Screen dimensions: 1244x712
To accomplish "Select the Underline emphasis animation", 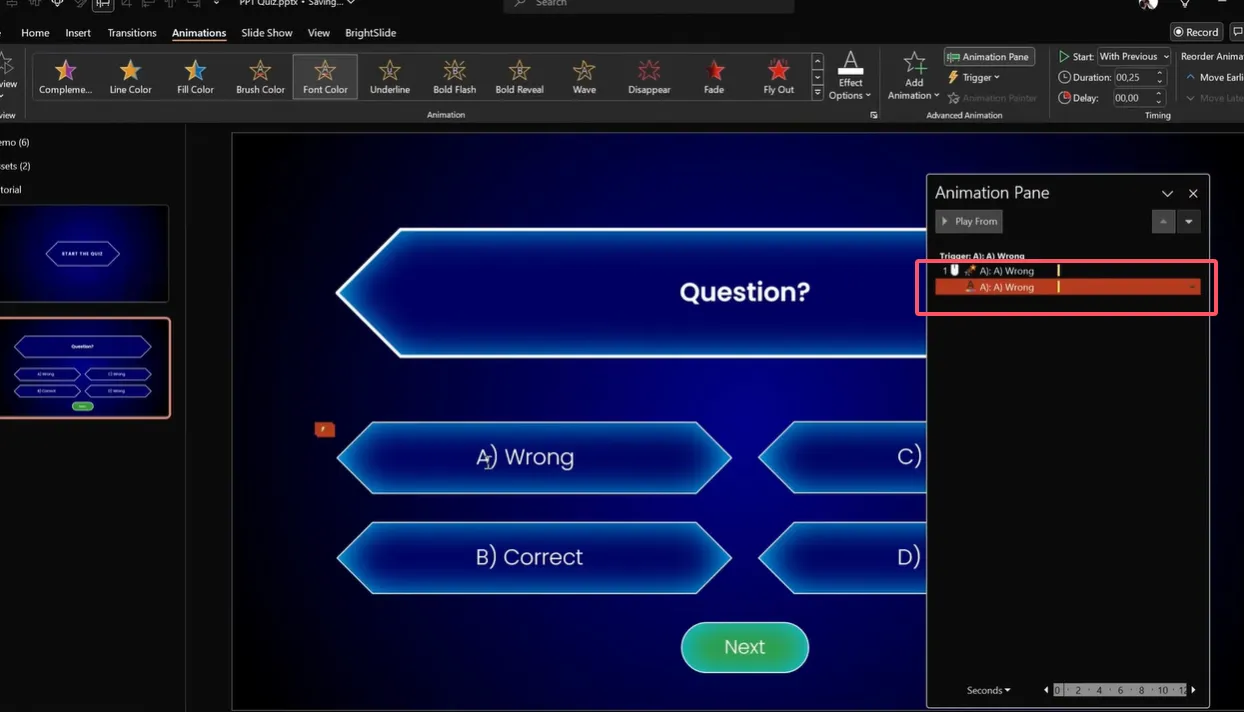I will pos(389,76).
